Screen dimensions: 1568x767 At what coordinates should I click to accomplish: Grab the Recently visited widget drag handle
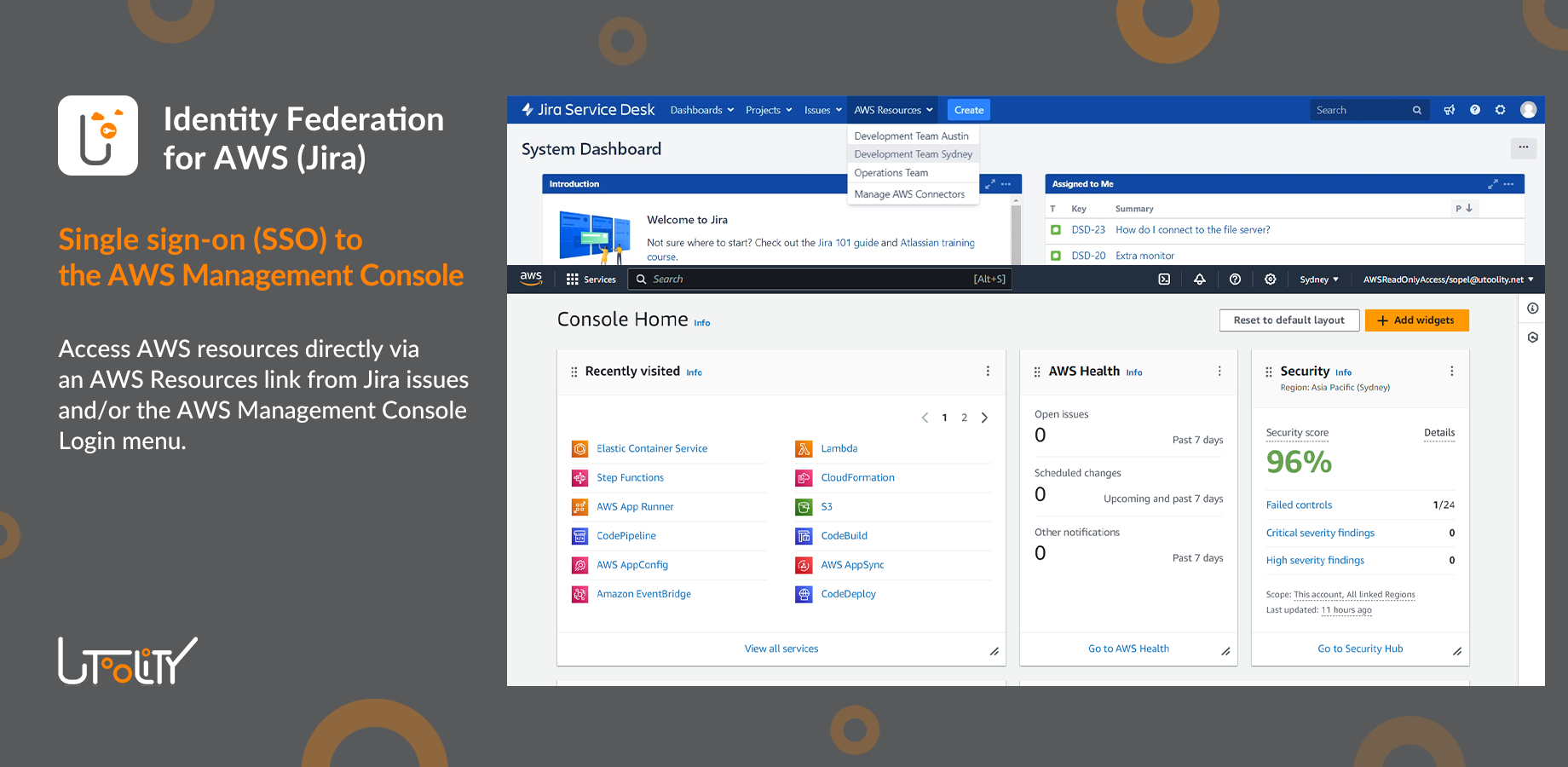574,372
